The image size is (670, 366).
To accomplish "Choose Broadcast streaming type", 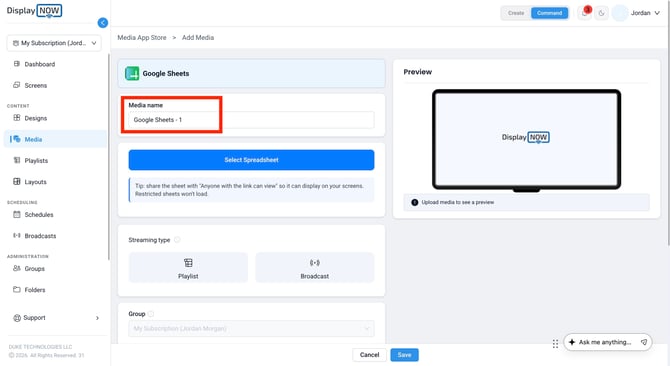I will pyautogui.click(x=315, y=268).
